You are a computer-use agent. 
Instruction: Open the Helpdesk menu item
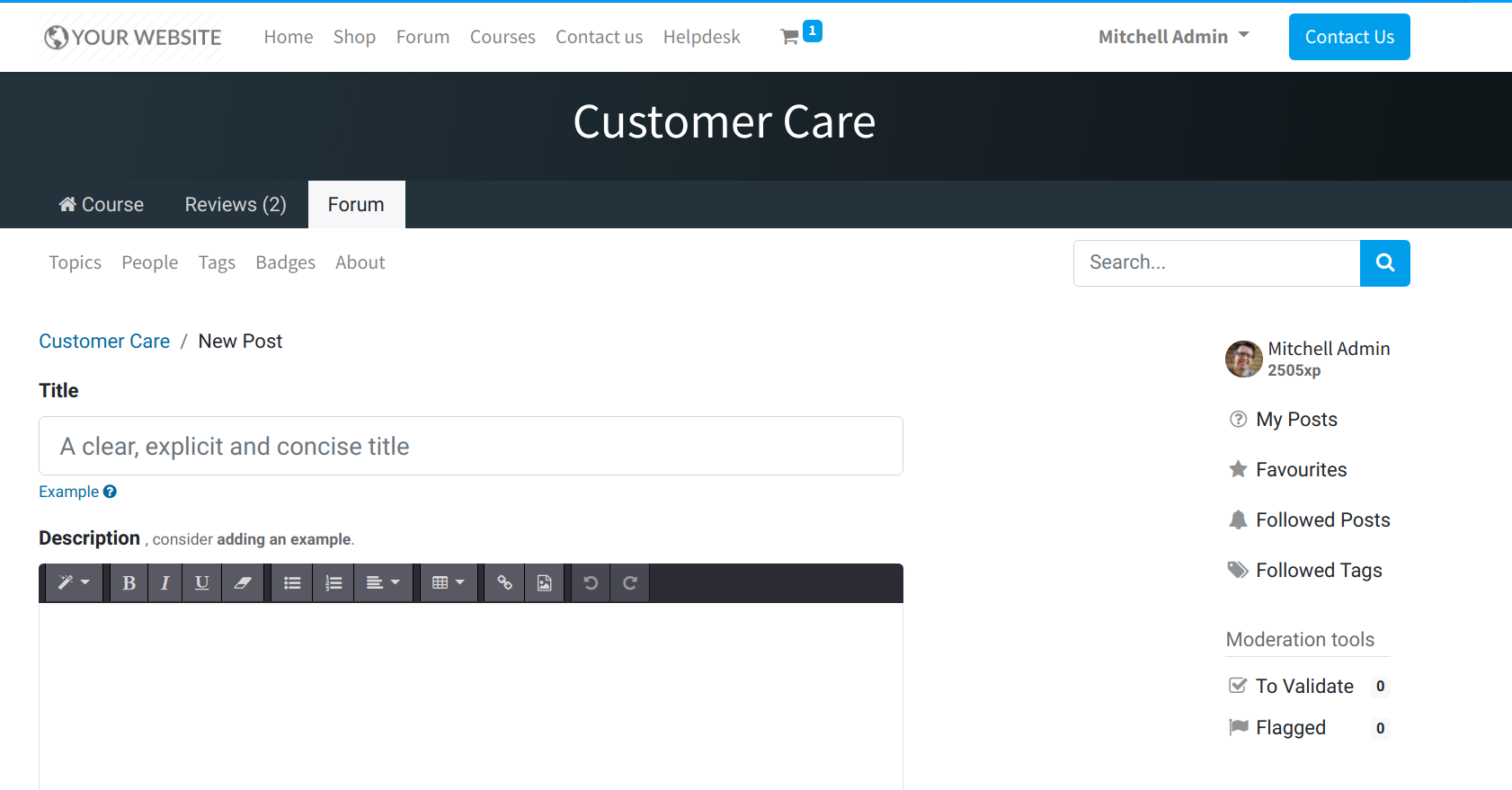point(702,37)
